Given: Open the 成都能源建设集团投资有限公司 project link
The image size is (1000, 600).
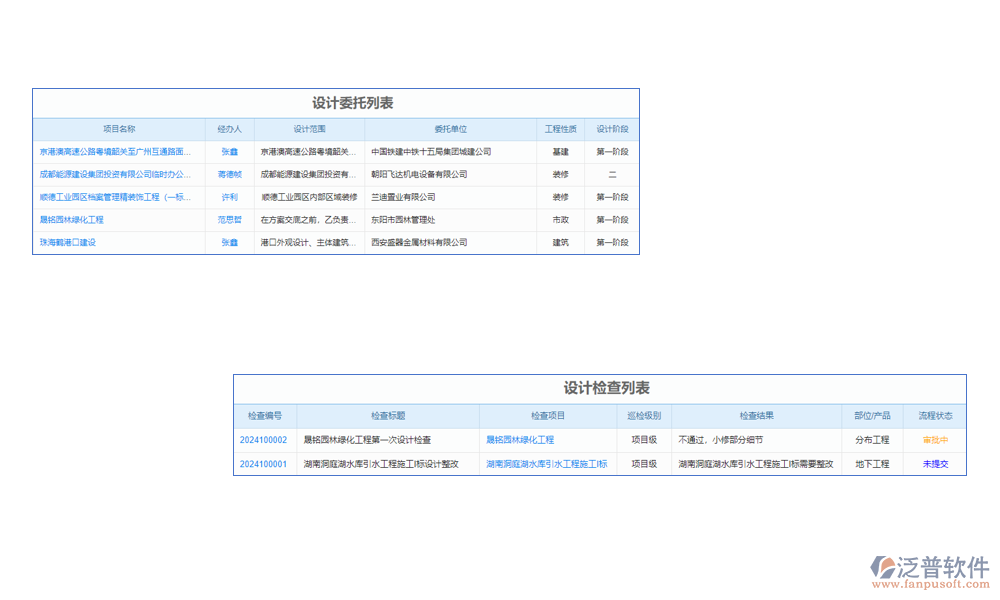Looking at the screenshot, I should click(x=115, y=174).
